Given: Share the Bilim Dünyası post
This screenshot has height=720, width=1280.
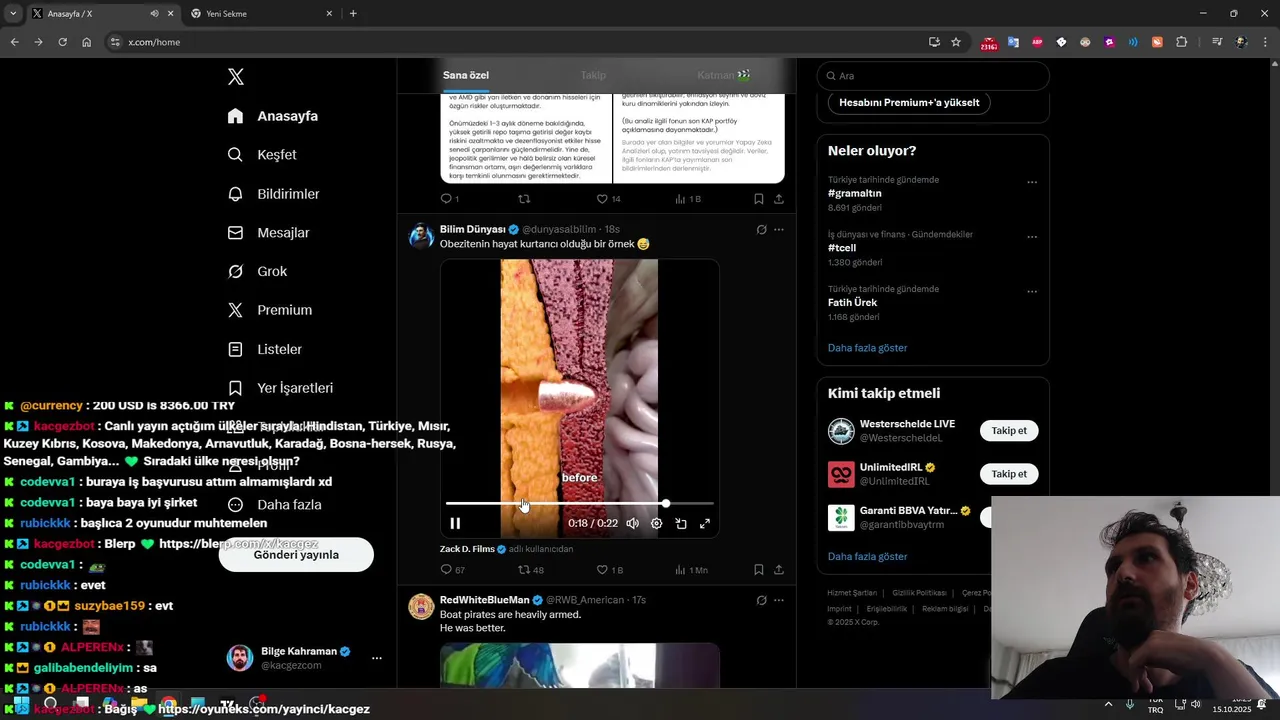Looking at the screenshot, I should coord(779,570).
